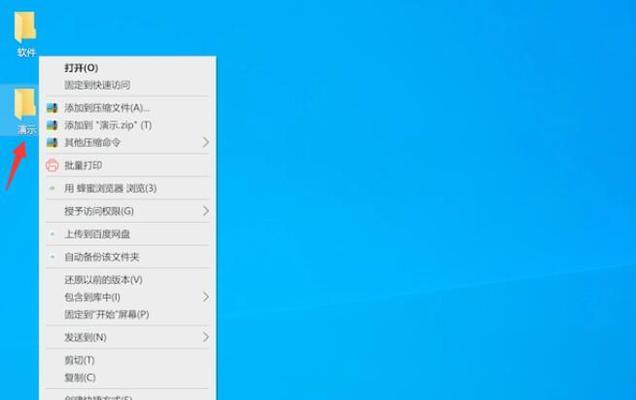Open the 软件 folder icon on desktop
Image resolution: width=636 pixels, height=400 pixels.
click(x=25, y=27)
